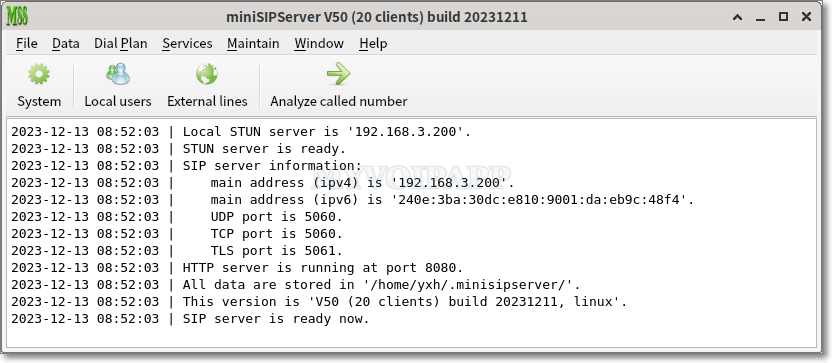Close the miniSIPServer window

(807, 17)
